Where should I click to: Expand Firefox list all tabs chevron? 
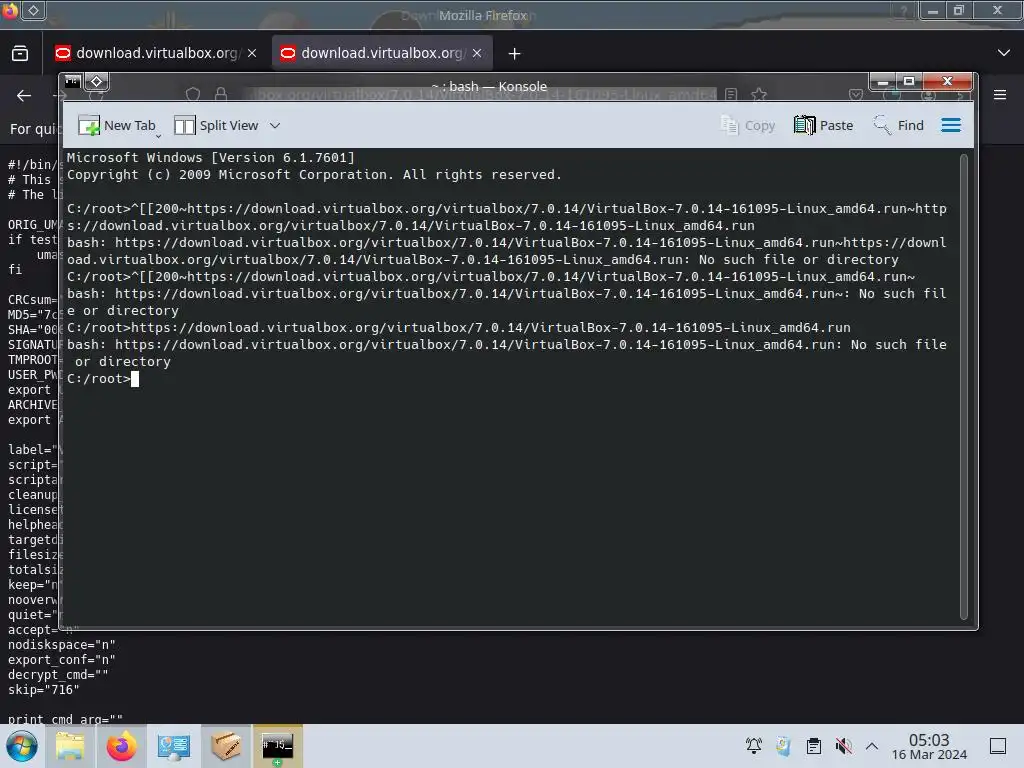coord(1004,53)
